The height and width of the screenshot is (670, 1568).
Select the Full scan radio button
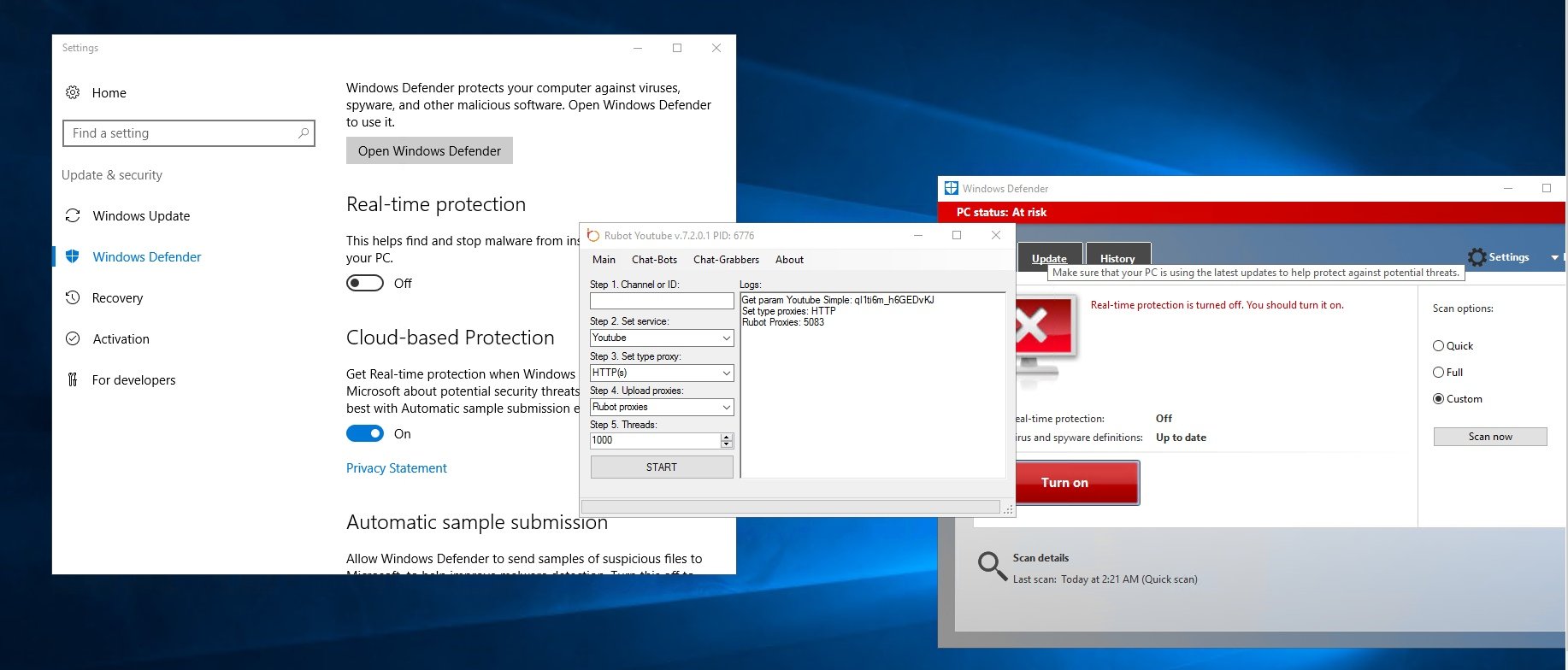coord(1438,373)
